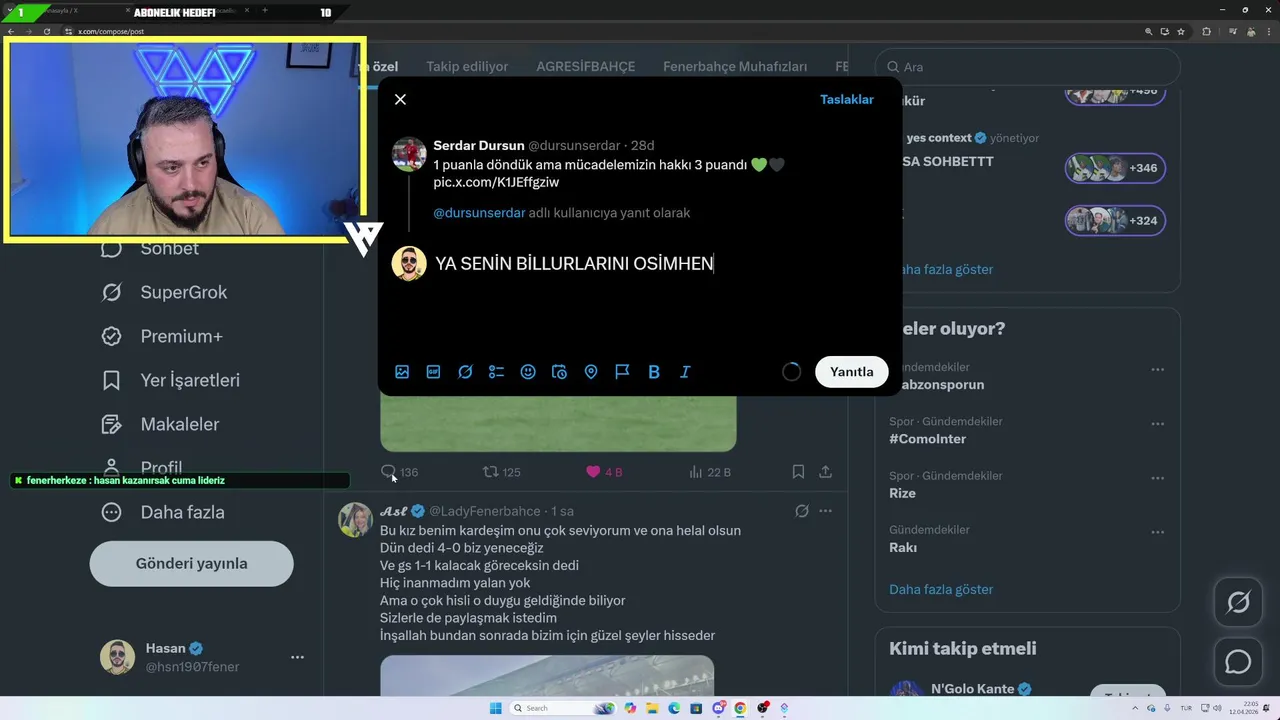Open more options on Asl's post
This screenshot has height=720, width=1280.
click(x=825, y=511)
